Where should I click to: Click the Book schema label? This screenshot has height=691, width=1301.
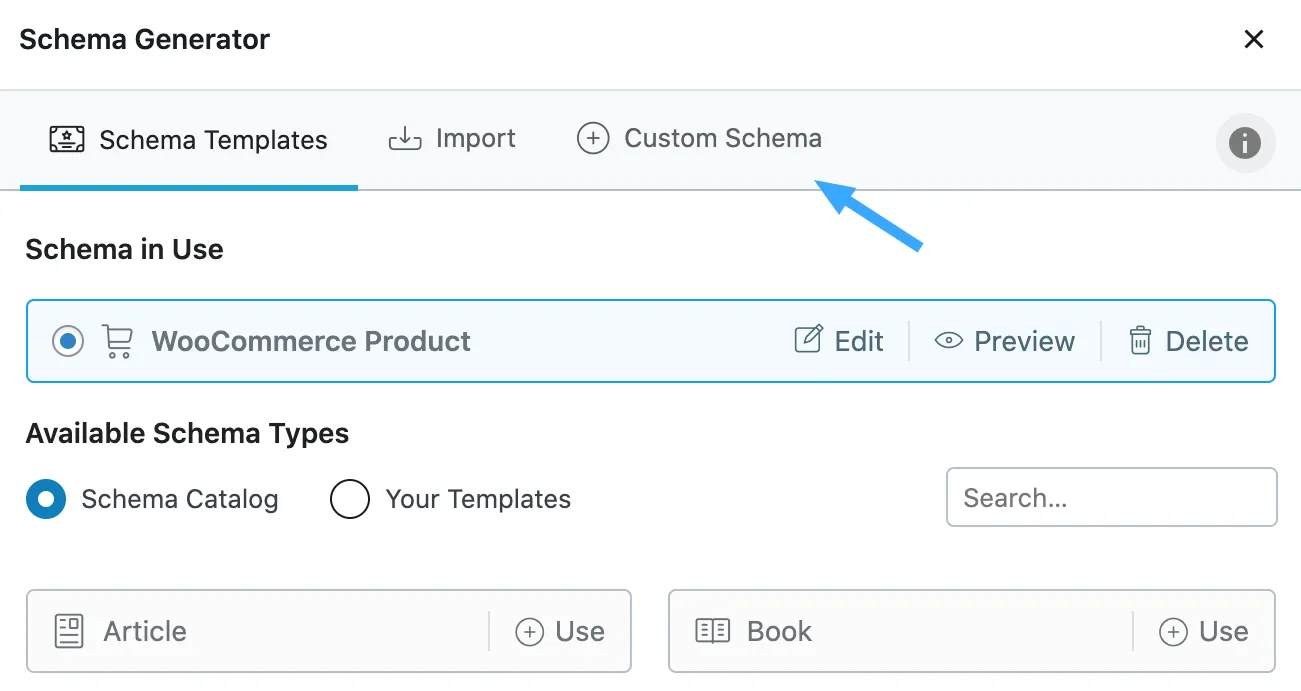(780, 632)
